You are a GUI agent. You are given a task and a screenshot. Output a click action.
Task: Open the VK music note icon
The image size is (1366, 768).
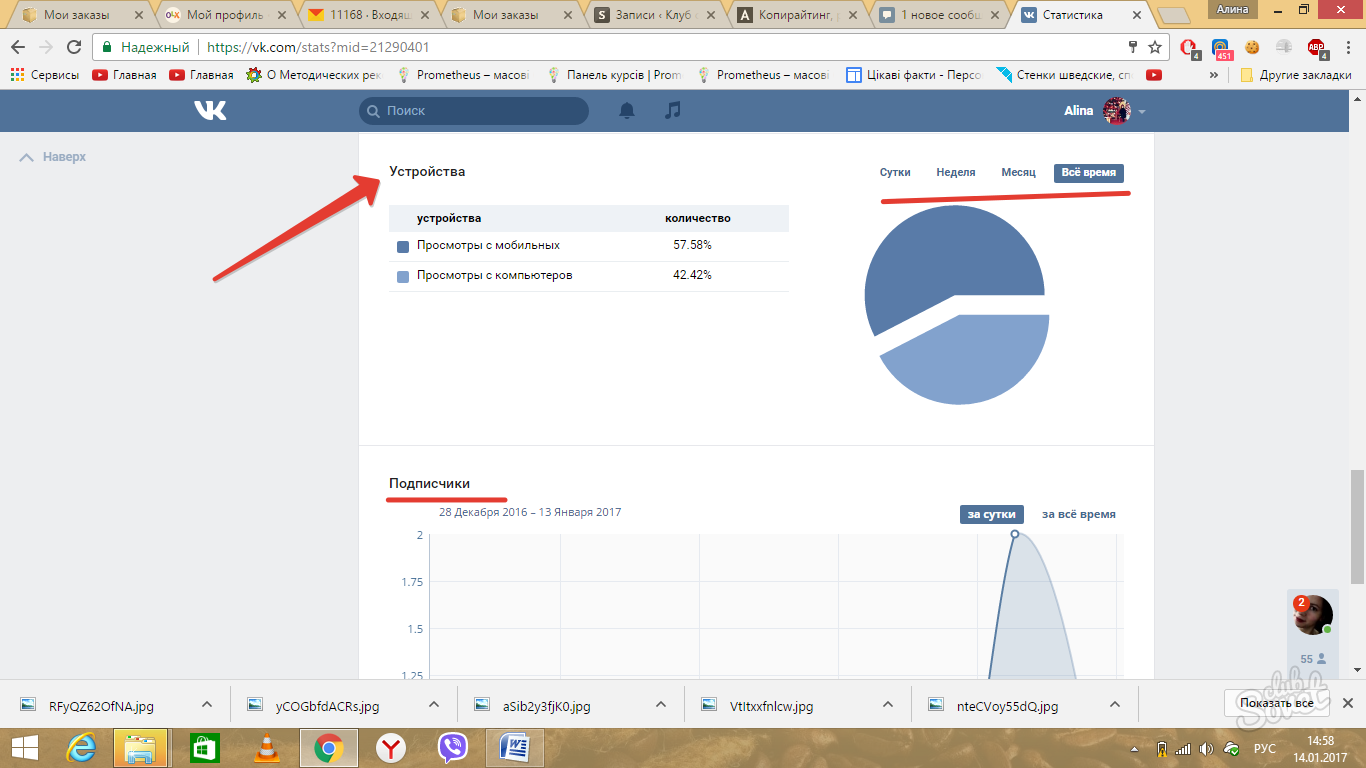[x=673, y=110]
